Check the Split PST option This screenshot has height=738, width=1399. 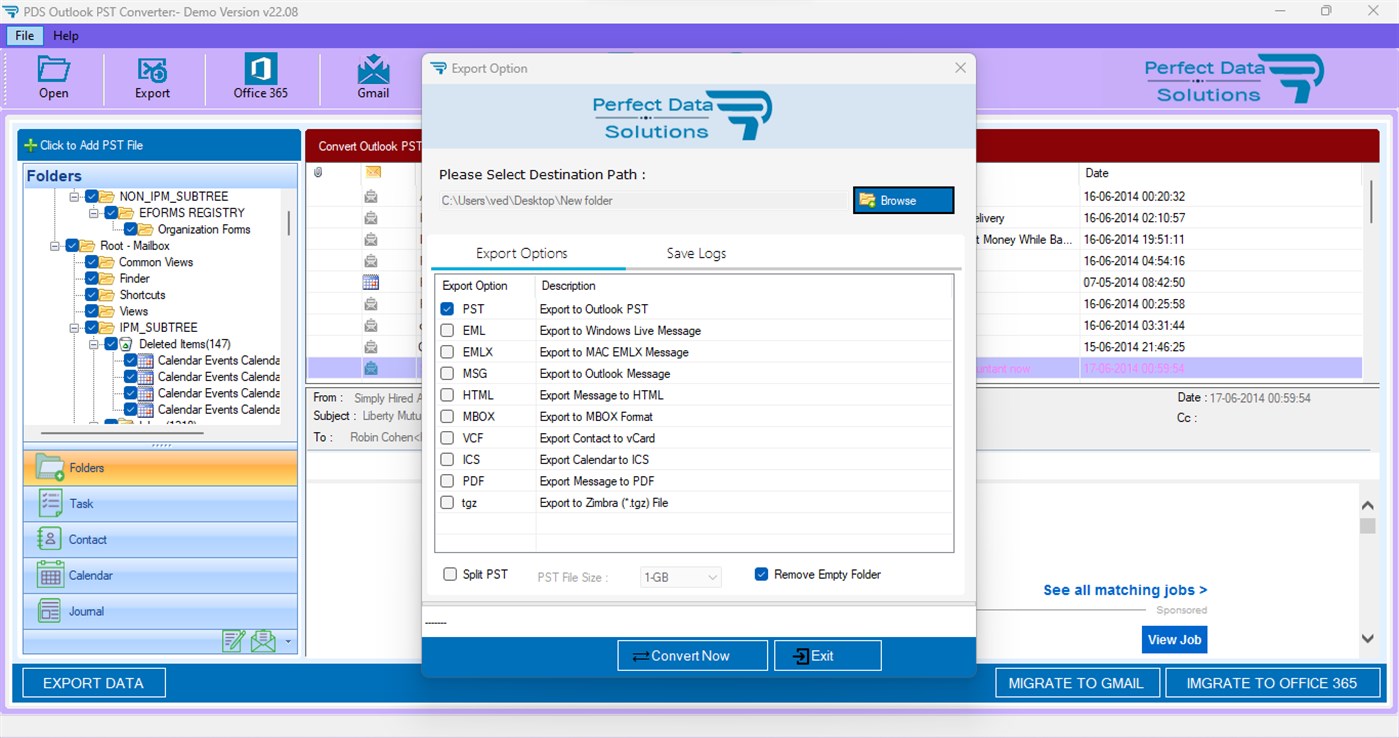pos(449,574)
